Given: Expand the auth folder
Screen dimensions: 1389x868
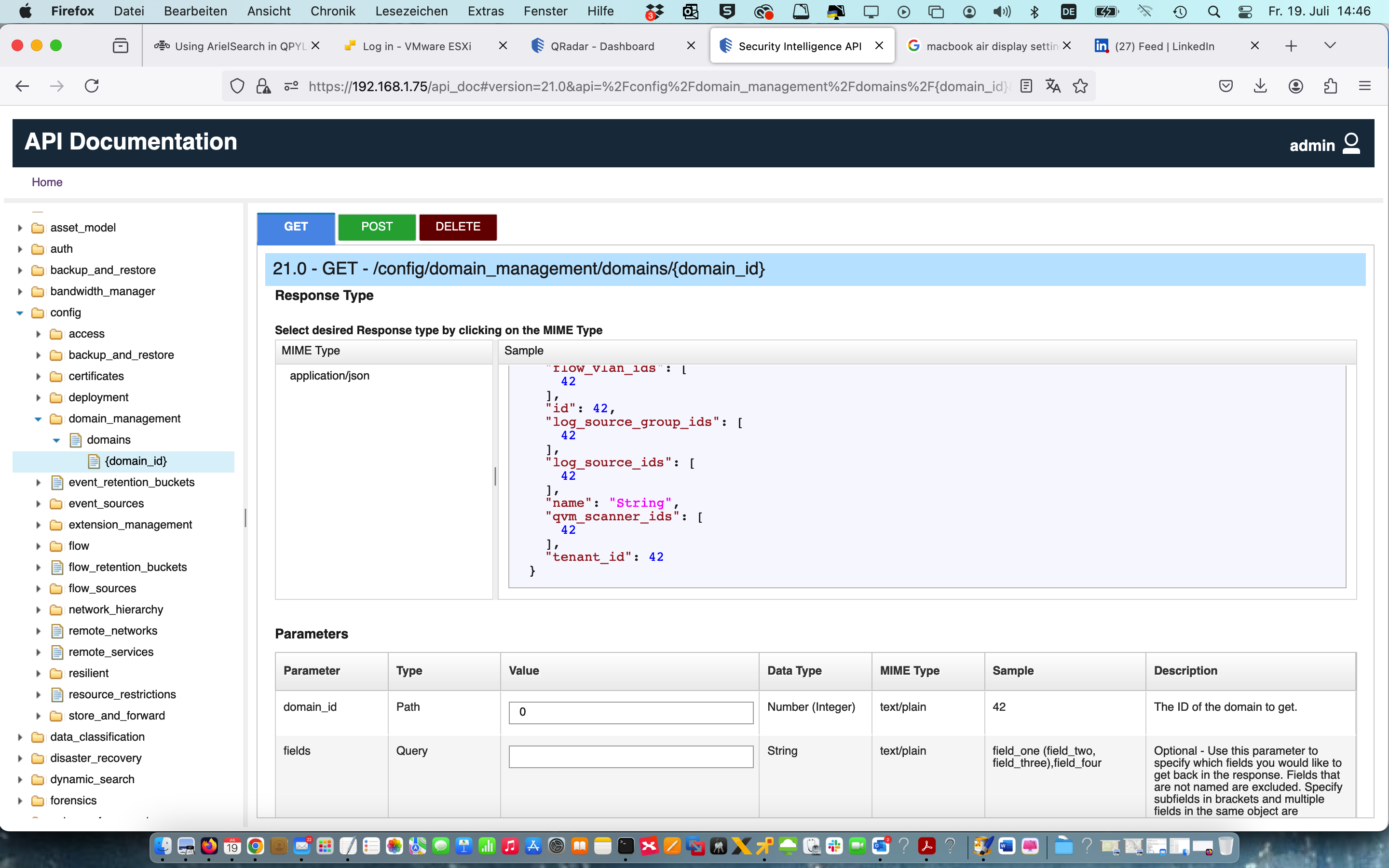Looking at the screenshot, I should click(x=20, y=249).
